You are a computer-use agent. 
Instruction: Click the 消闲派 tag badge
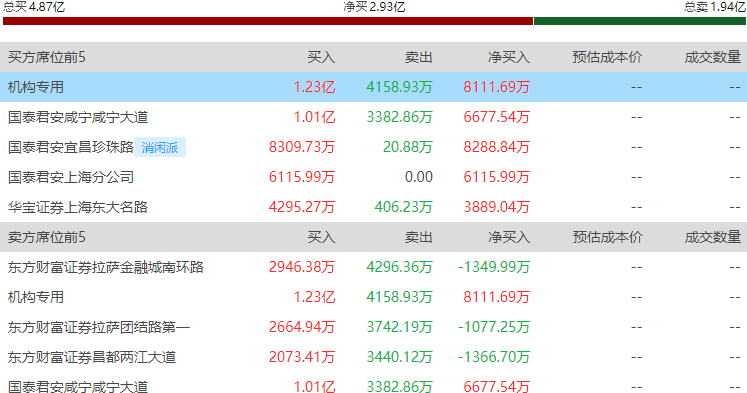pyautogui.click(x=160, y=147)
